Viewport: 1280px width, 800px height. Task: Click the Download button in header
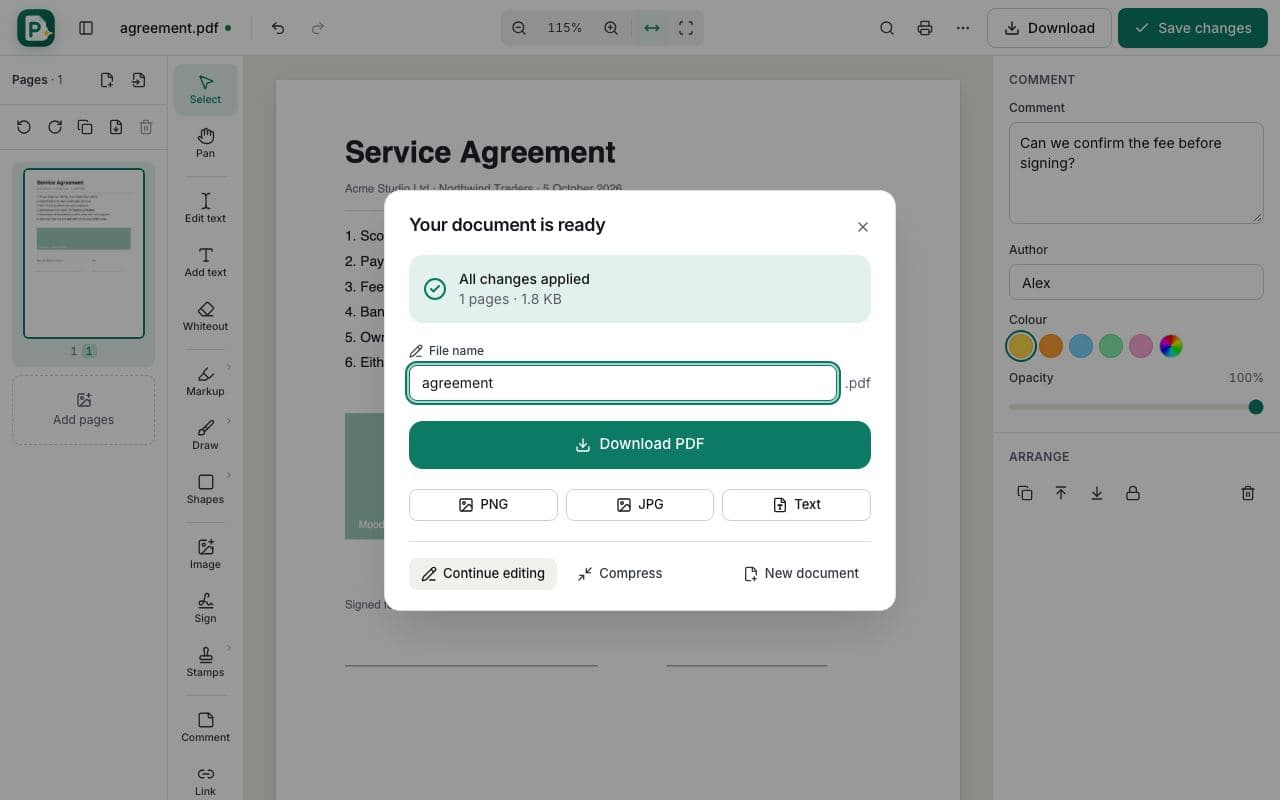pyautogui.click(x=1049, y=28)
